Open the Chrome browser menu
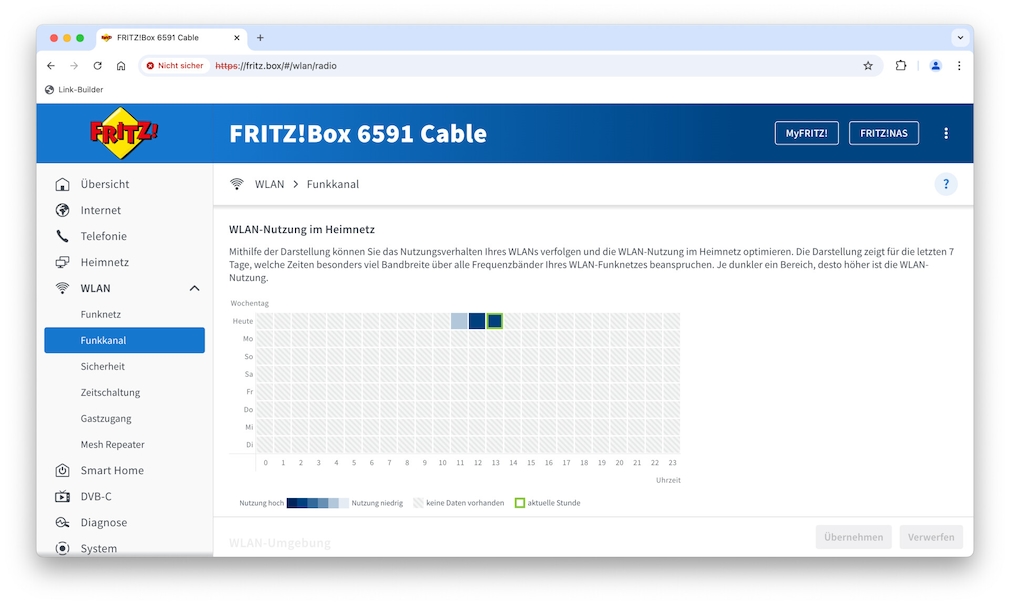Viewport: 1010px width, 605px height. [x=959, y=65]
